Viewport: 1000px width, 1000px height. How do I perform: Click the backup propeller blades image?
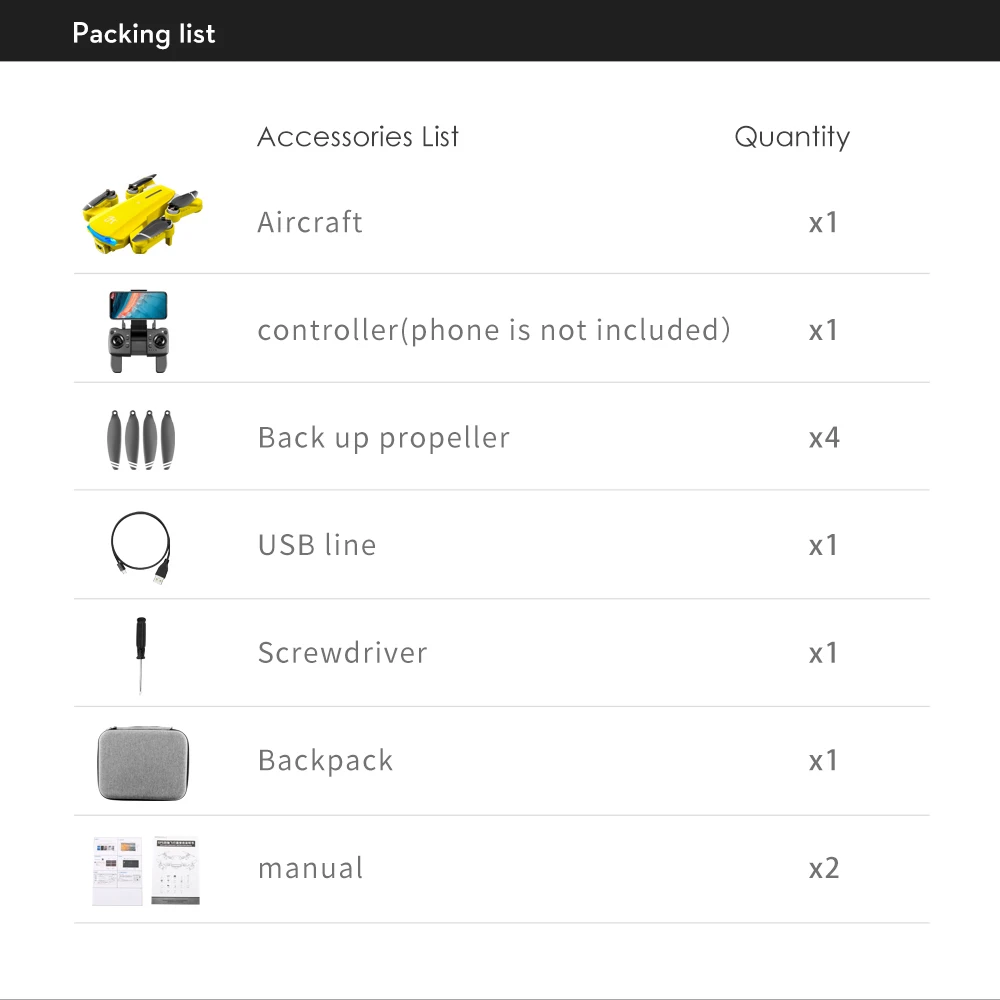click(x=142, y=438)
